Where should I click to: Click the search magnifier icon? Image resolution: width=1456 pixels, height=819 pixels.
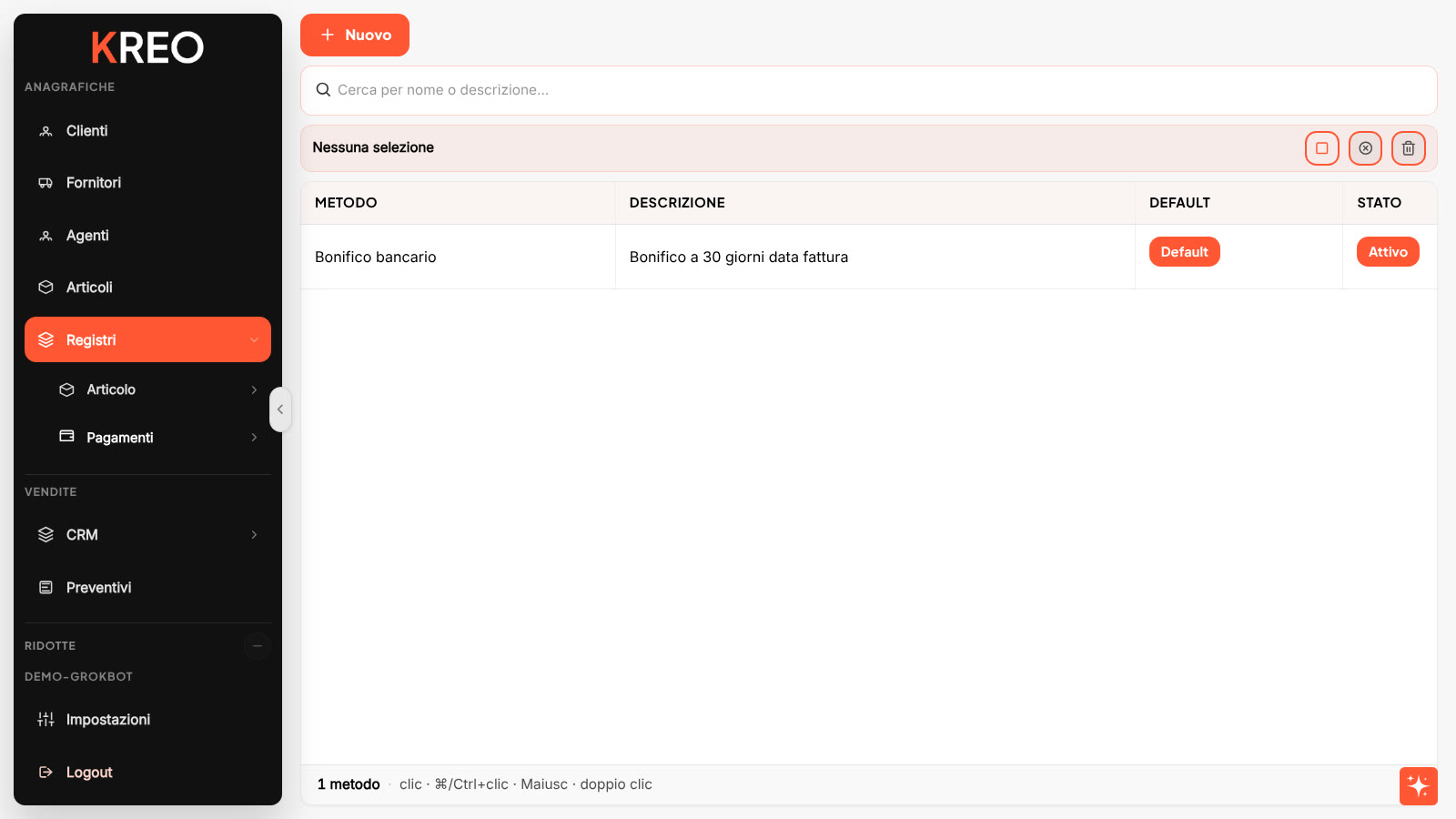323,90
